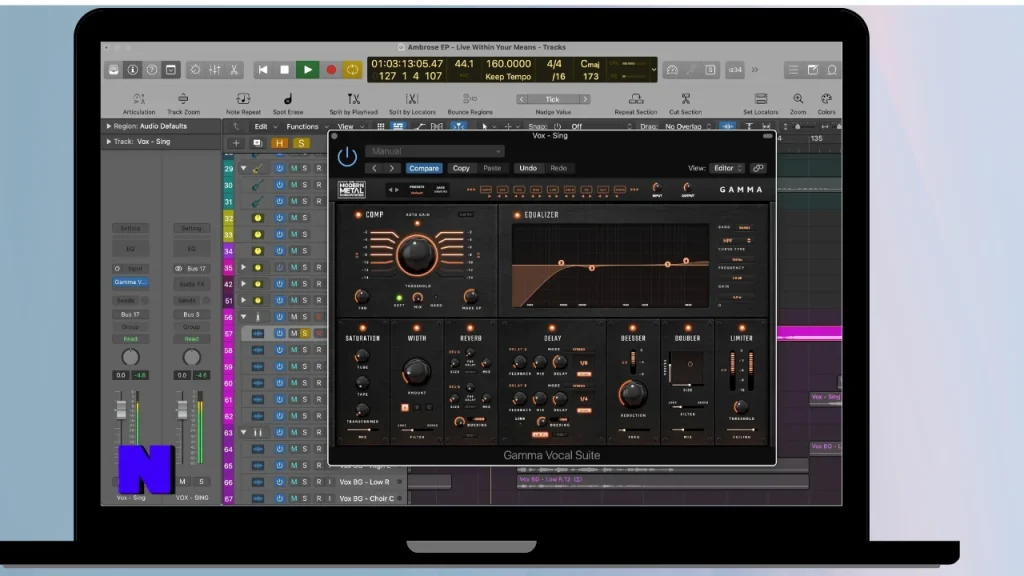Go to previous plugin preset arrow
Viewport: 1024px width, 576px height.
(x=374, y=168)
